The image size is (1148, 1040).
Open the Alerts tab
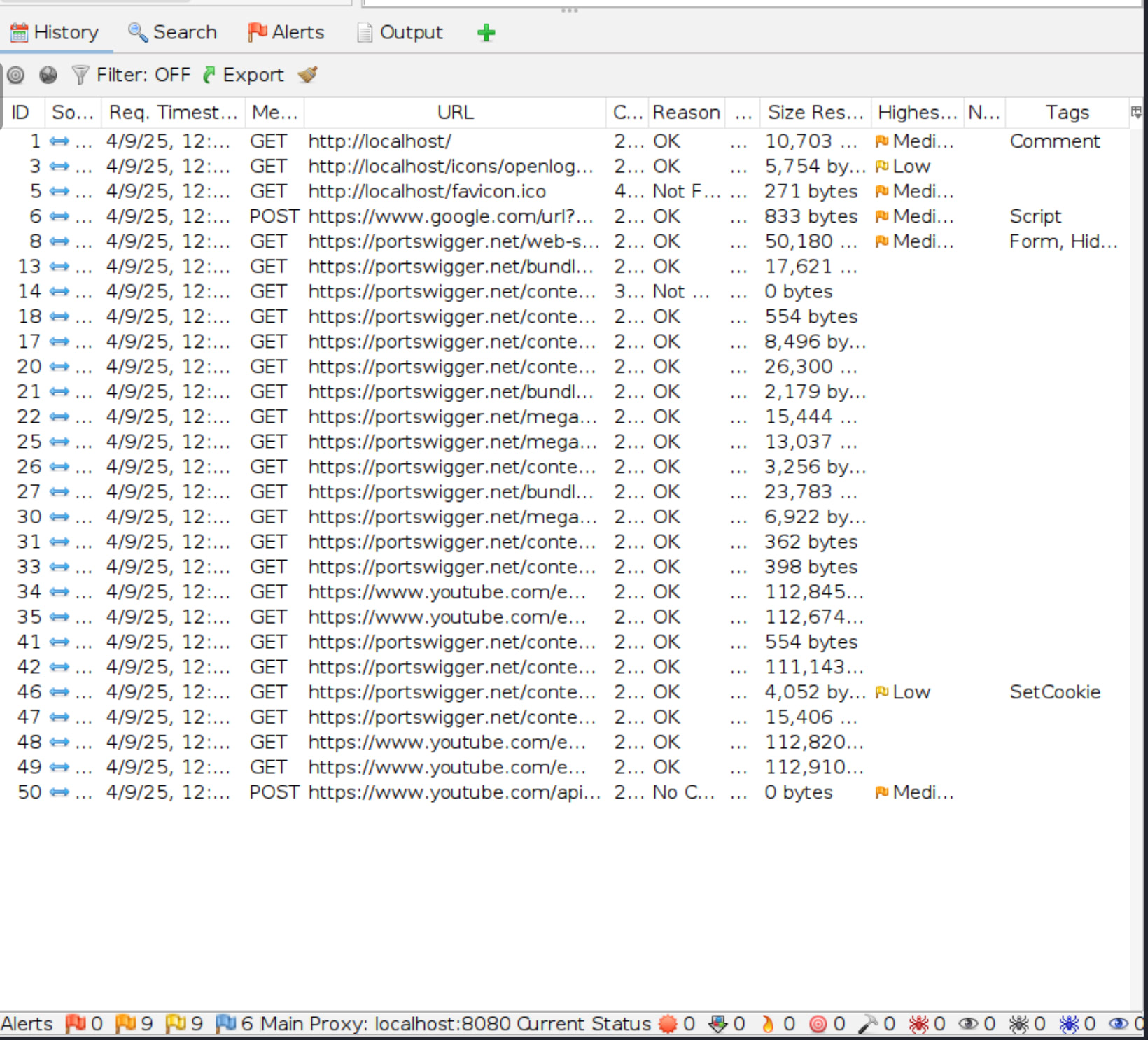(x=286, y=33)
